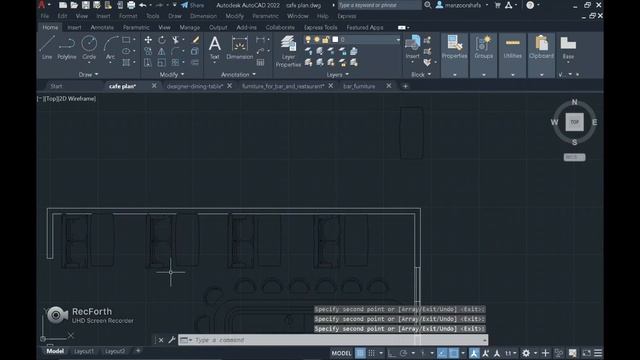The height and width of the screenshot is (360, 640).
Task: Select the Fillet tool
Action: click(176, 51)
